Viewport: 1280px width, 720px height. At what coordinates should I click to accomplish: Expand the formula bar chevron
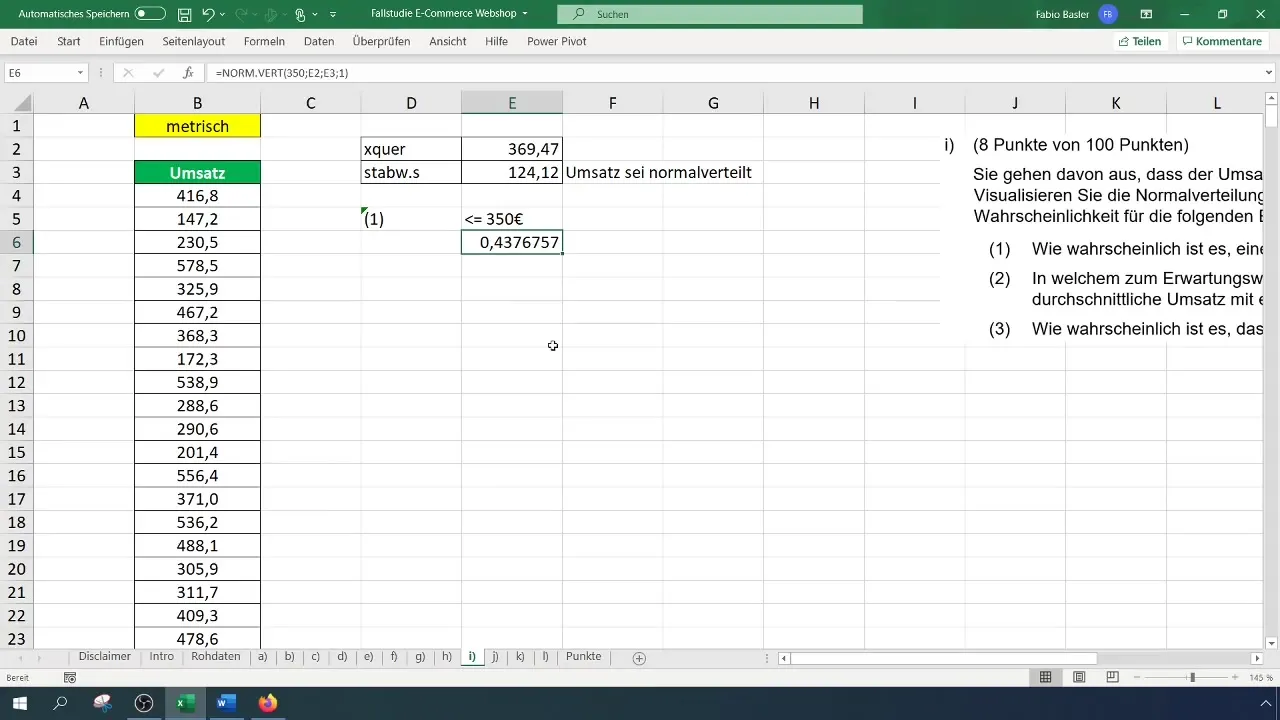point(1270,73)
